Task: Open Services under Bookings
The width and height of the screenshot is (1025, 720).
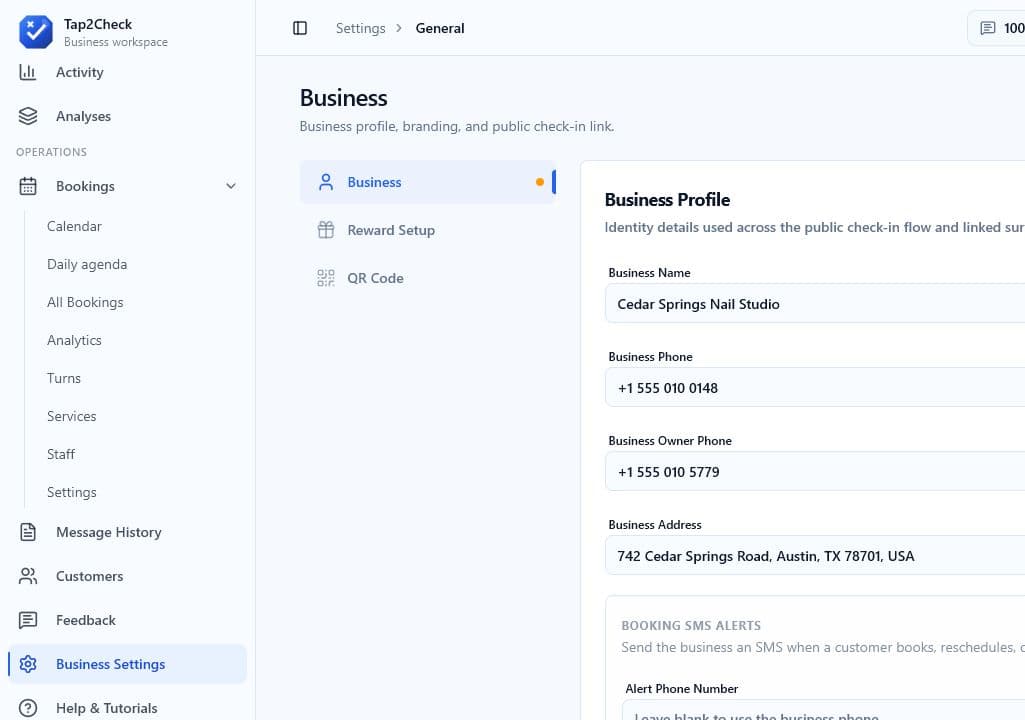Action: click(x=71, y=415)
